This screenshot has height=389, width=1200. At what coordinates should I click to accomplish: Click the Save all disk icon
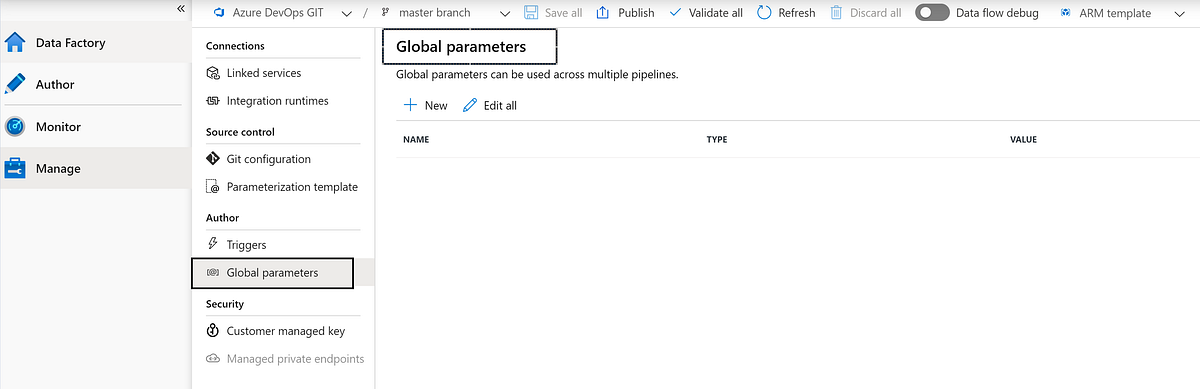(531, 13)
